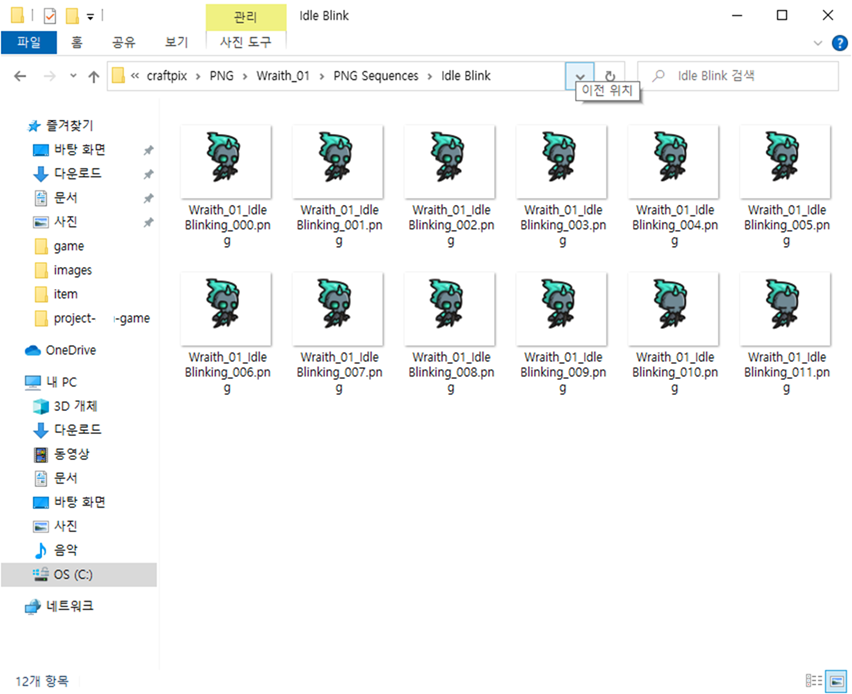Viewport: 852px width, 694px height.
Task: Select 내 PC in the navigation pane
Action: 61,382
